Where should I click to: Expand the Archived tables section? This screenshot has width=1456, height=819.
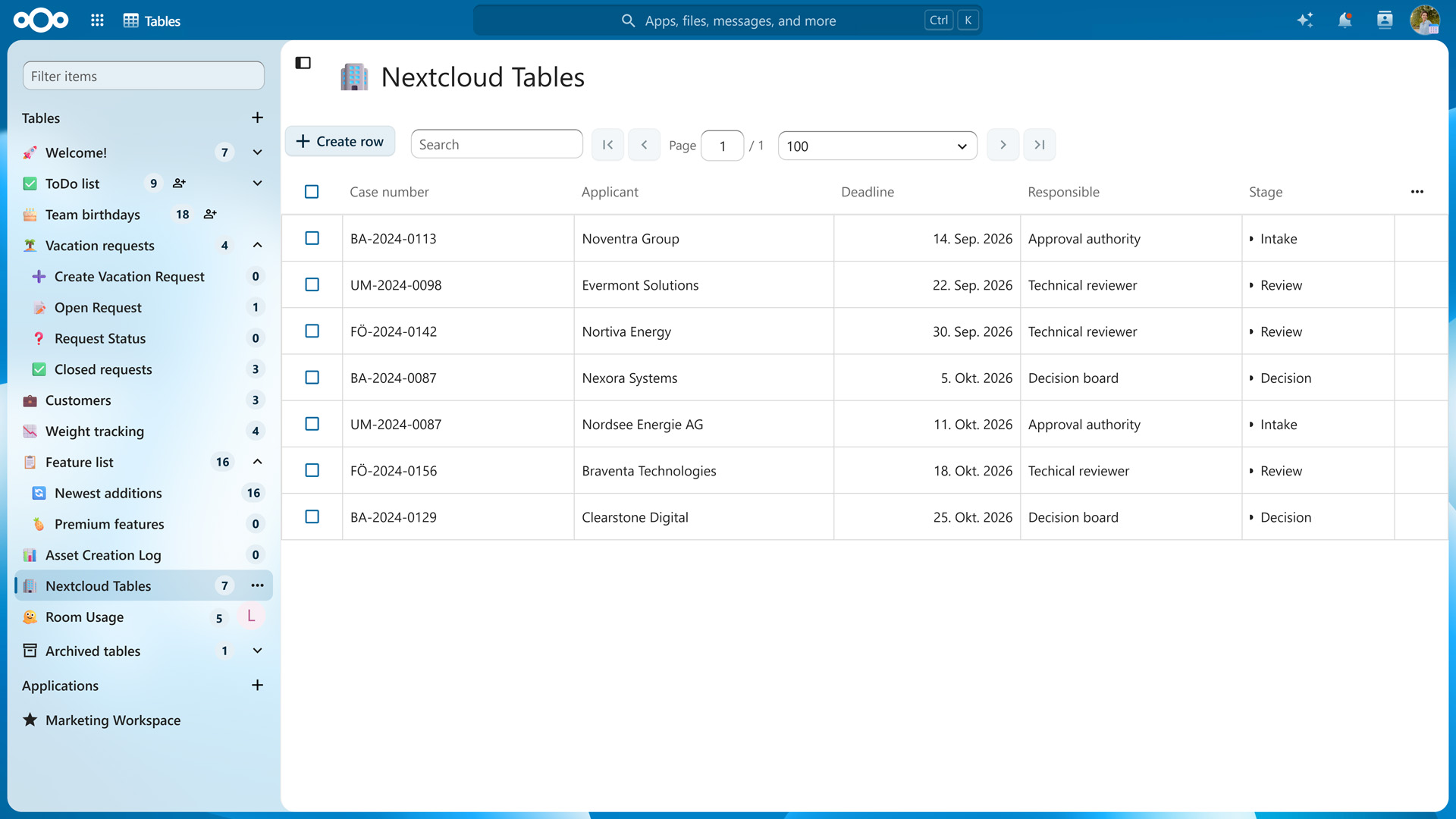coord(258,651)
